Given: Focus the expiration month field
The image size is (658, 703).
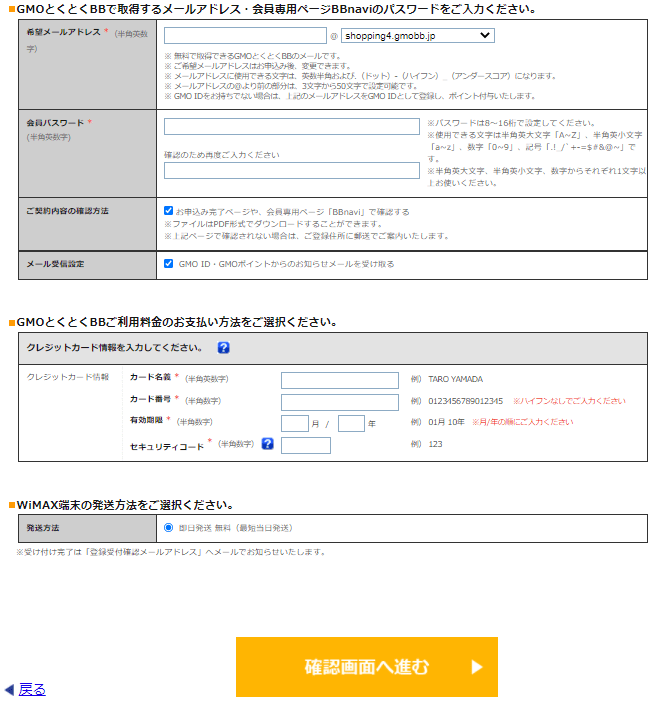Looking at the screenshot, I should click(294, 424).
